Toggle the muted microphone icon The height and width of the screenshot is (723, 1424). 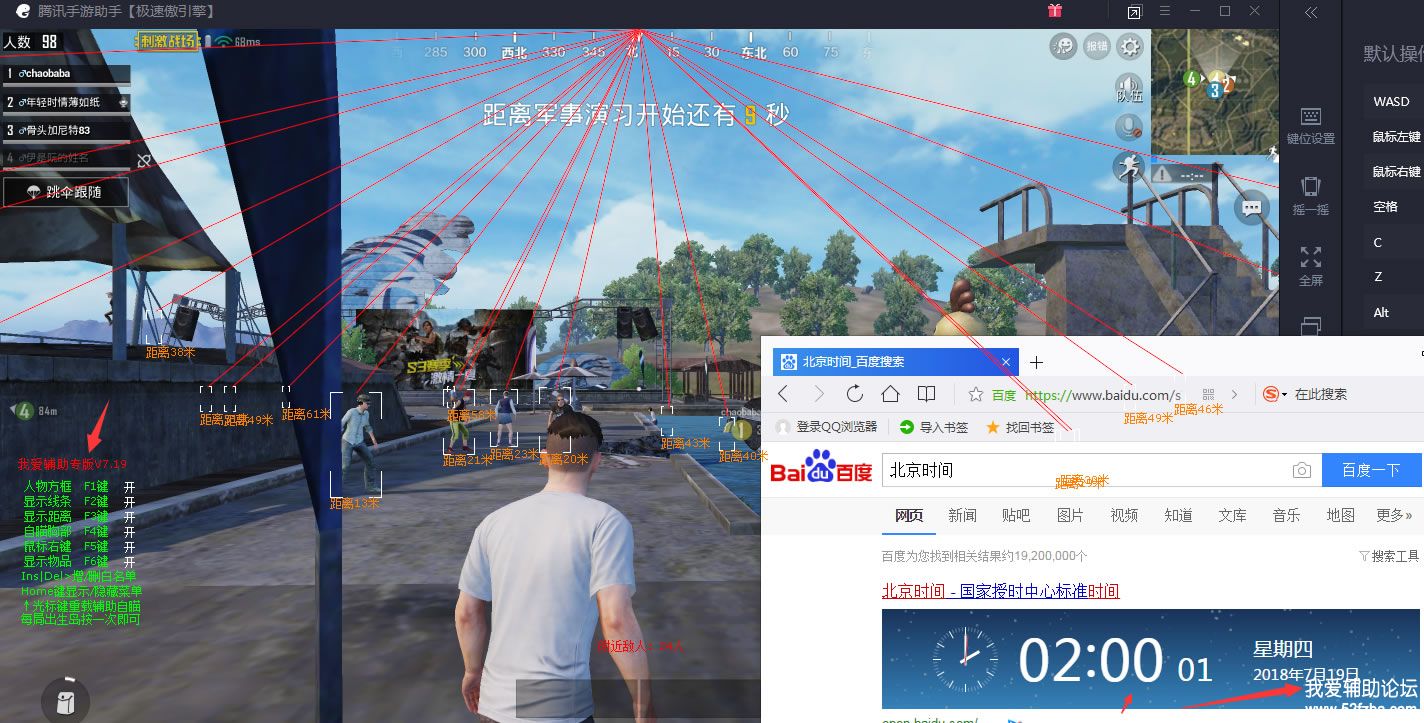[x=1129, y=127]
